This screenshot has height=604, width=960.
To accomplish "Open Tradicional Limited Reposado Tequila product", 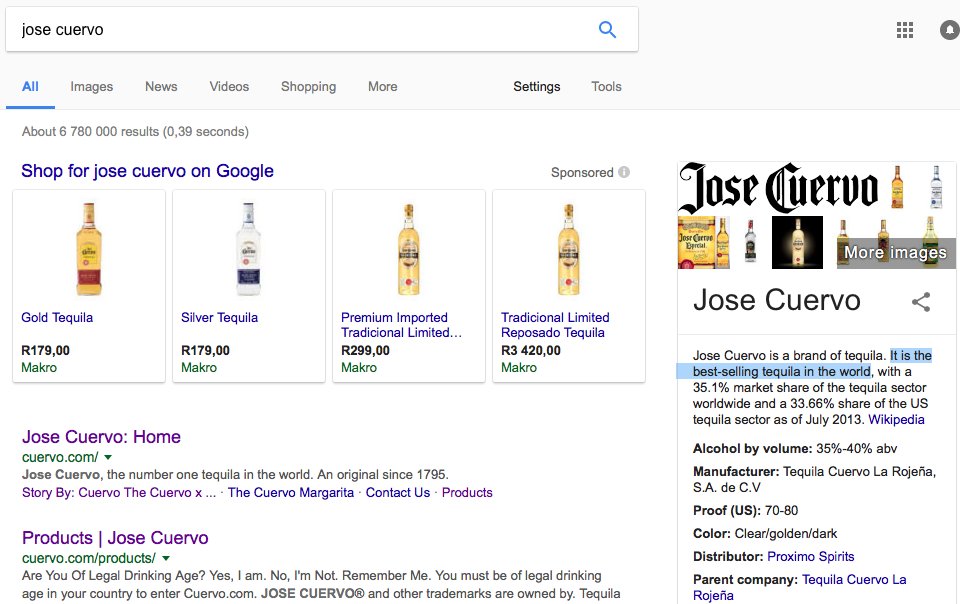I will 555,325.
